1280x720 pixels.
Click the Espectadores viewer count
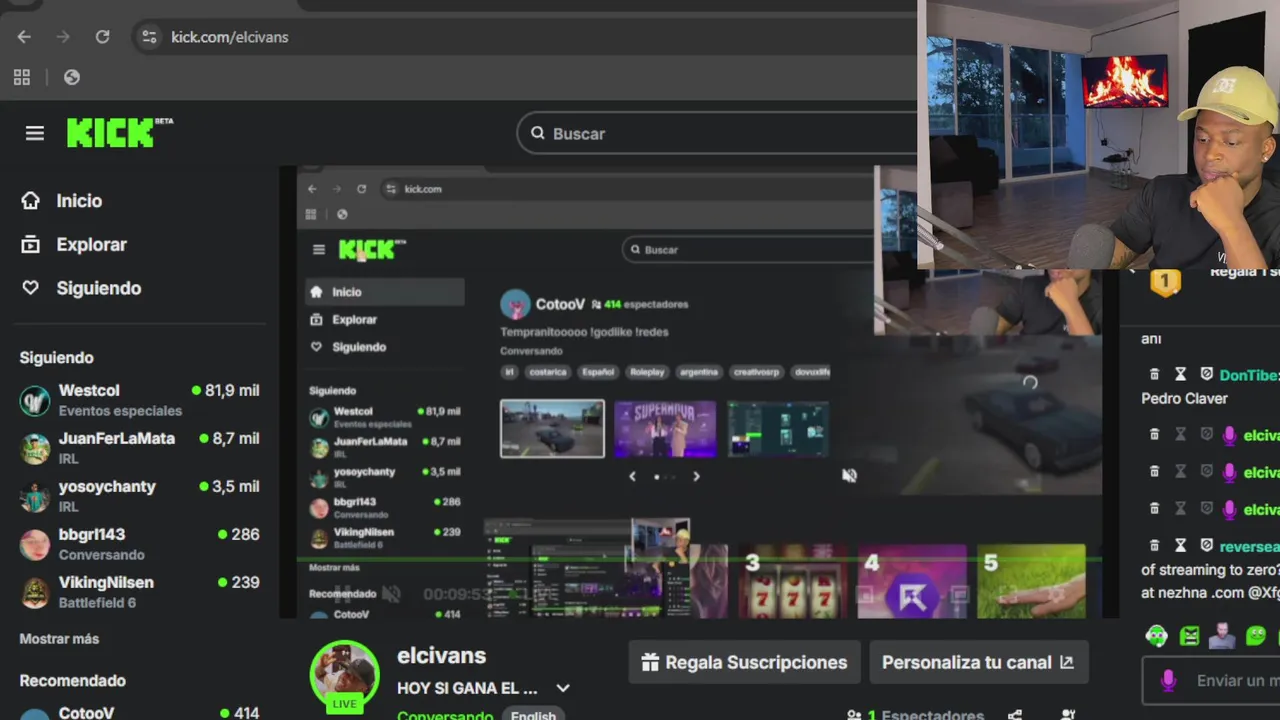915,714
